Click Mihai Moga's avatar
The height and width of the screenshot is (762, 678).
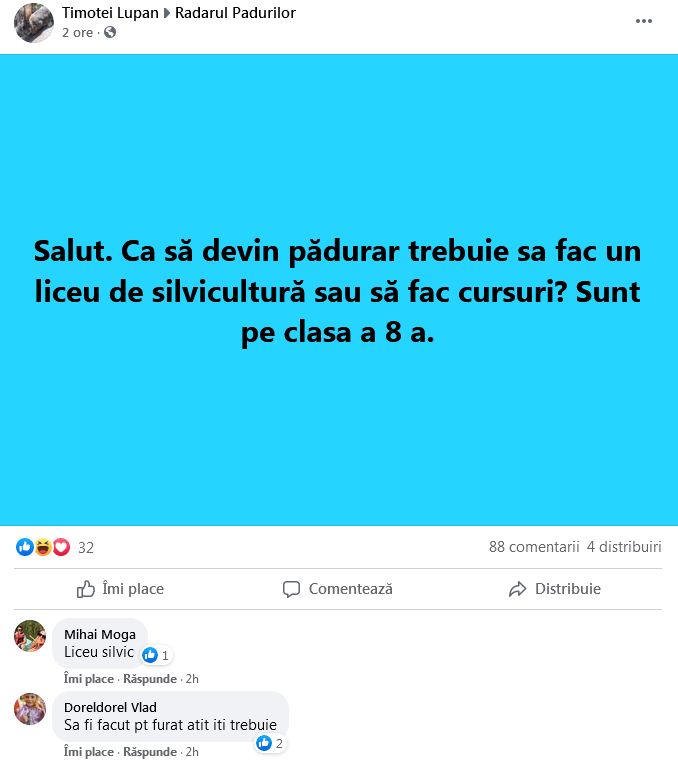(30, 636)
